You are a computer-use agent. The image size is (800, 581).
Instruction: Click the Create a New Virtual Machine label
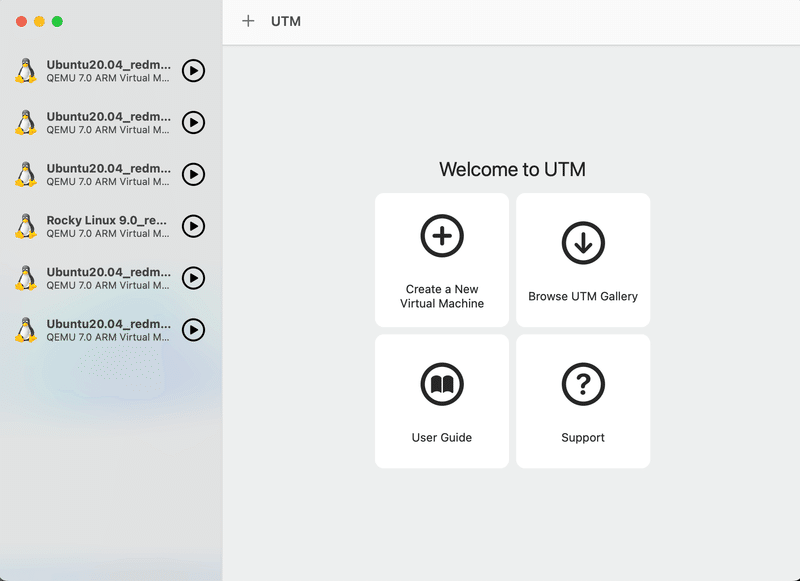point(442,296)
